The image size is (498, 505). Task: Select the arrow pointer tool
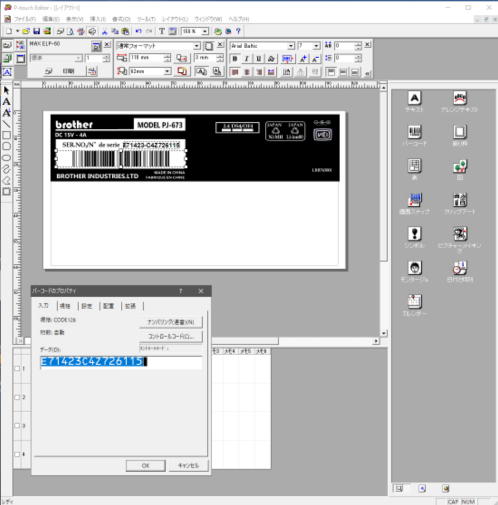6,90
